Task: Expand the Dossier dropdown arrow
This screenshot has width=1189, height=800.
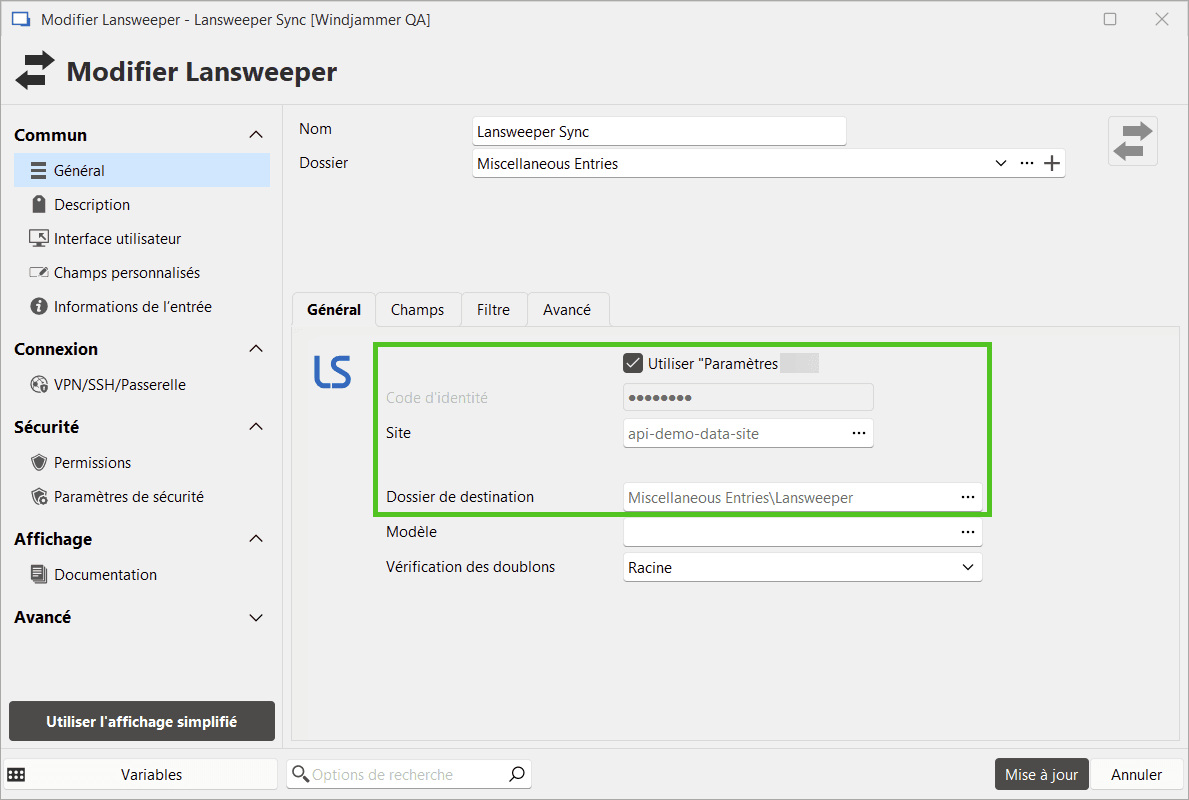Action: (x=1000, y=164)
